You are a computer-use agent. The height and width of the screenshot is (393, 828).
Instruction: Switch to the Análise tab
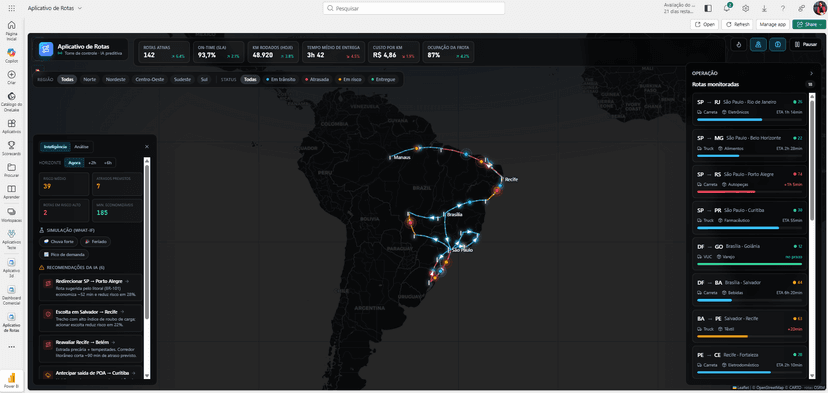81,146
